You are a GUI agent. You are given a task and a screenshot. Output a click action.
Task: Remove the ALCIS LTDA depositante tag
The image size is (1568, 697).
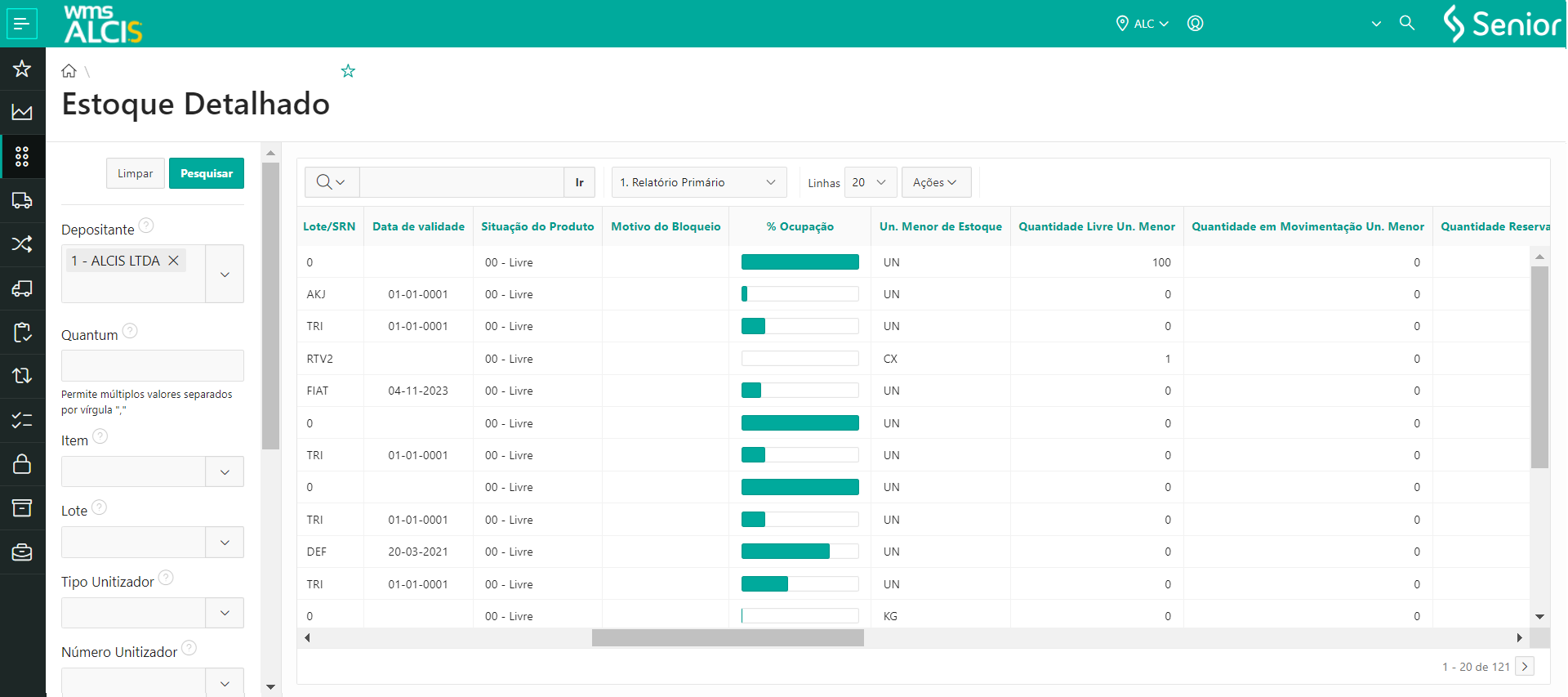(173, 261)
